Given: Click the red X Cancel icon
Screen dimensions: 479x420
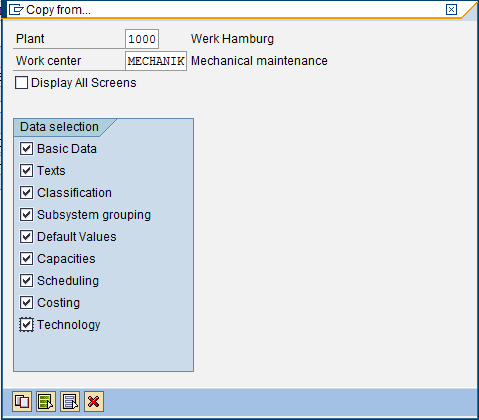Looking at the screenshot, I should tap(94, 401).
